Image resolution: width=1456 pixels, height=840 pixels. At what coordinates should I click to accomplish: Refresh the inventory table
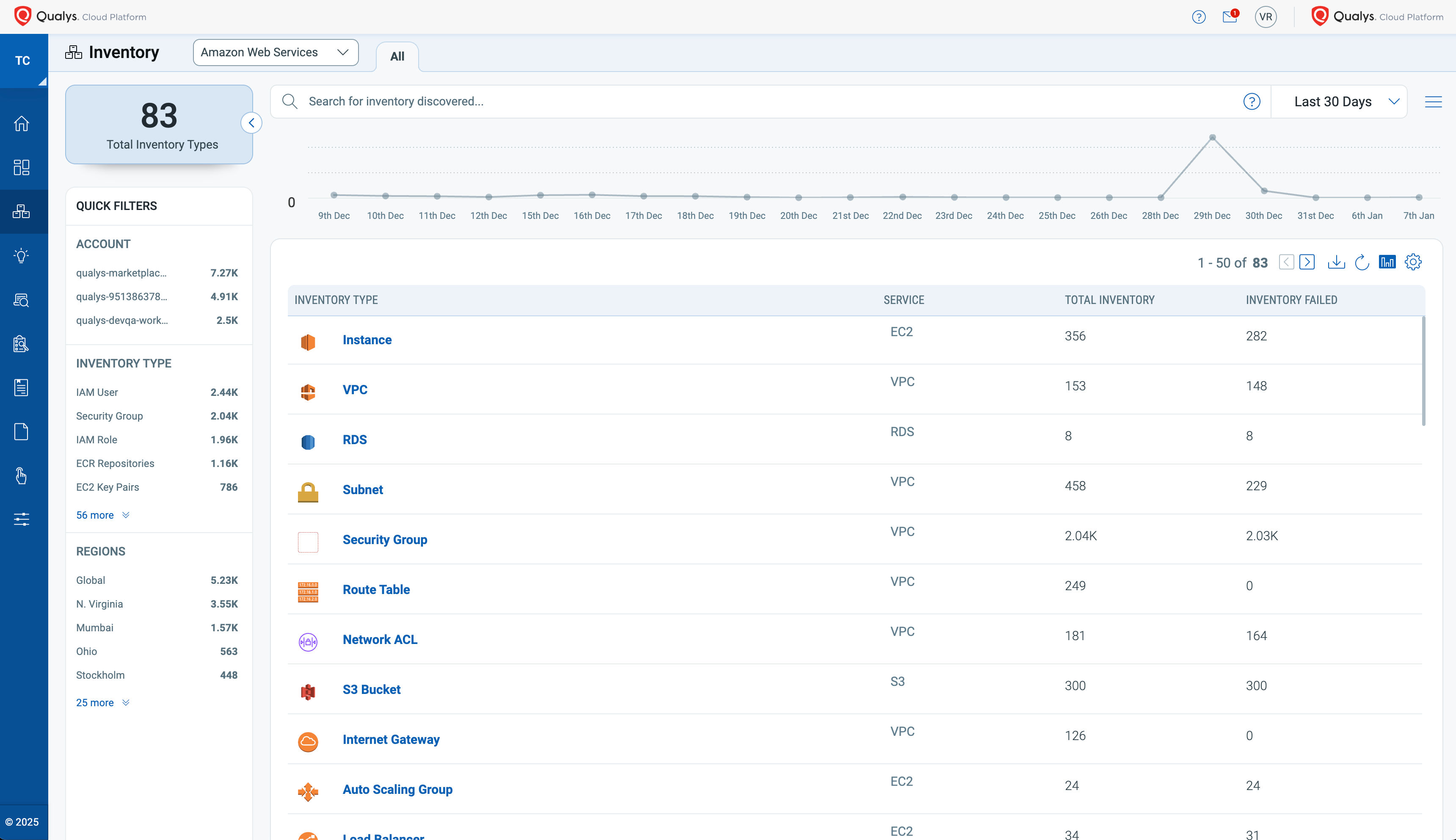click(1362, 262)
